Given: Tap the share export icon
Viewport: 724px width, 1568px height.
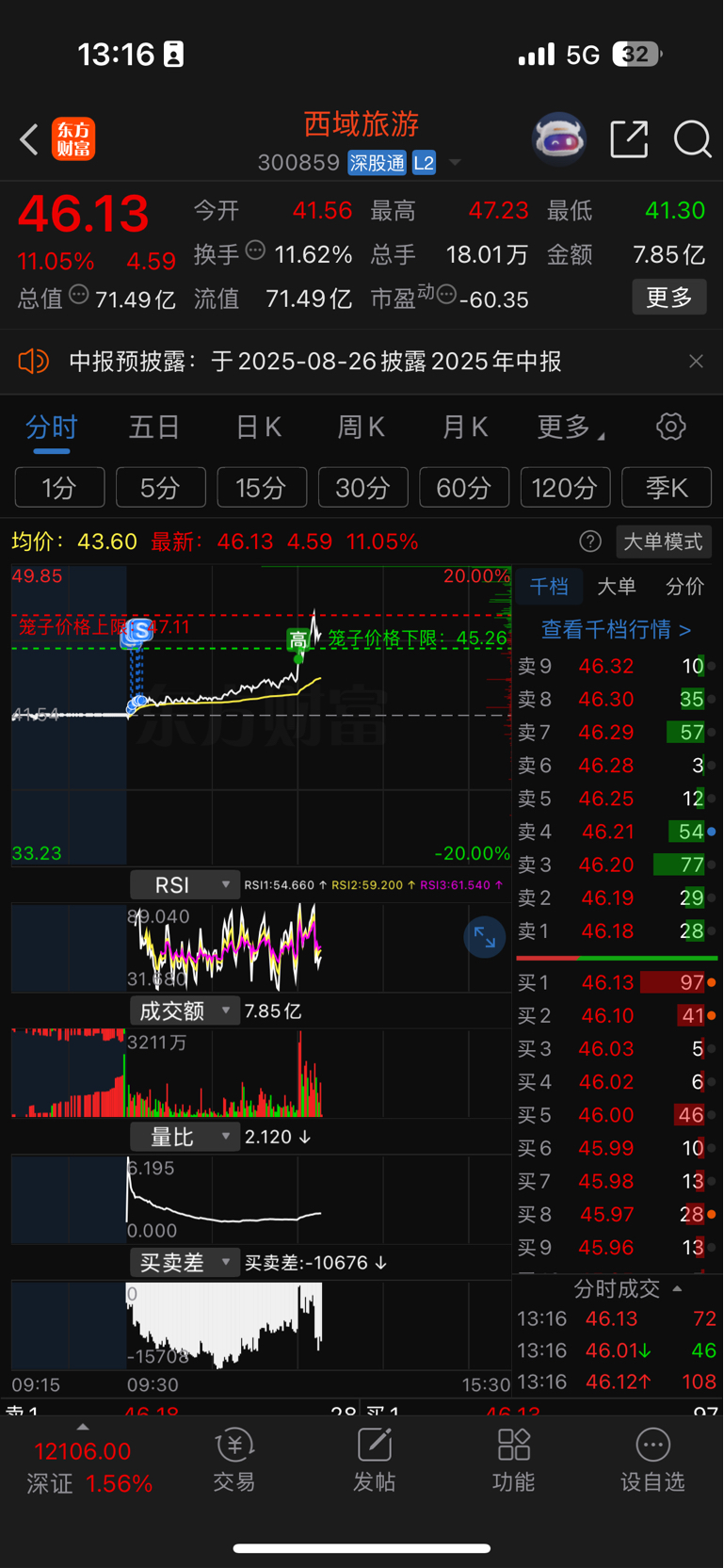Looking at the screenshot, I should point(629,139).
